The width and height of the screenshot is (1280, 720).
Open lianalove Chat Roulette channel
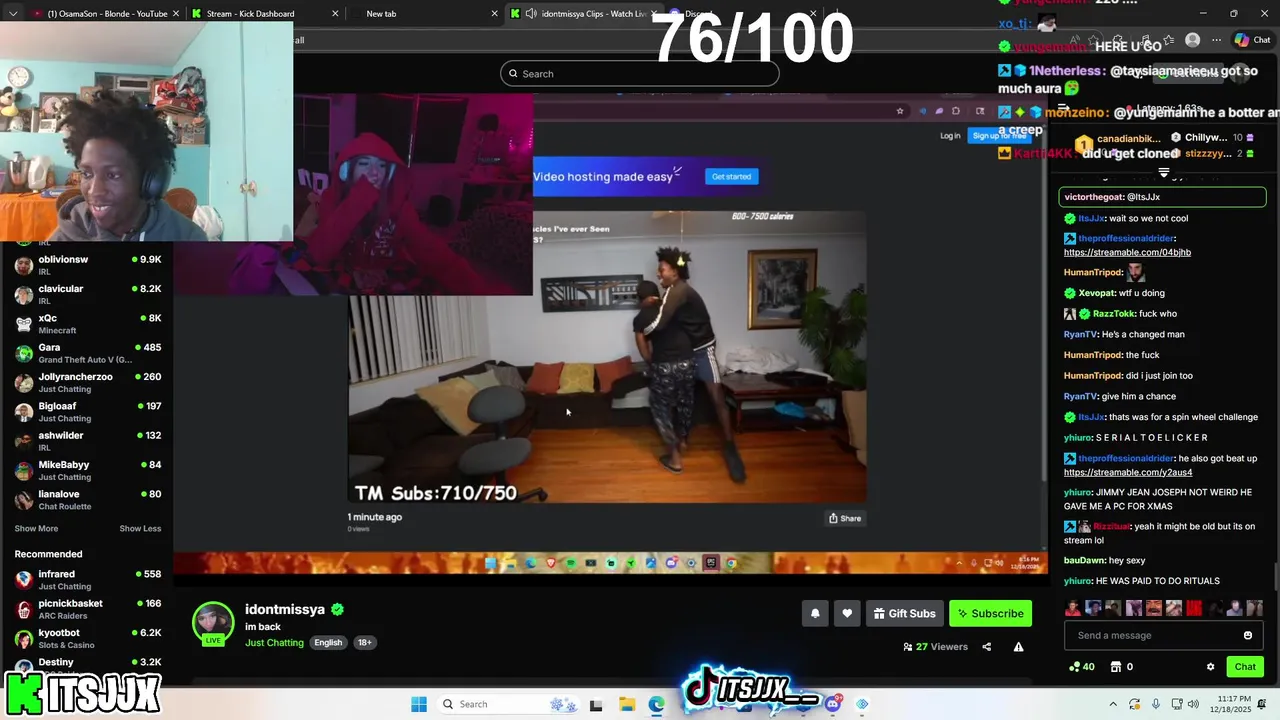(x=88, y=500)
